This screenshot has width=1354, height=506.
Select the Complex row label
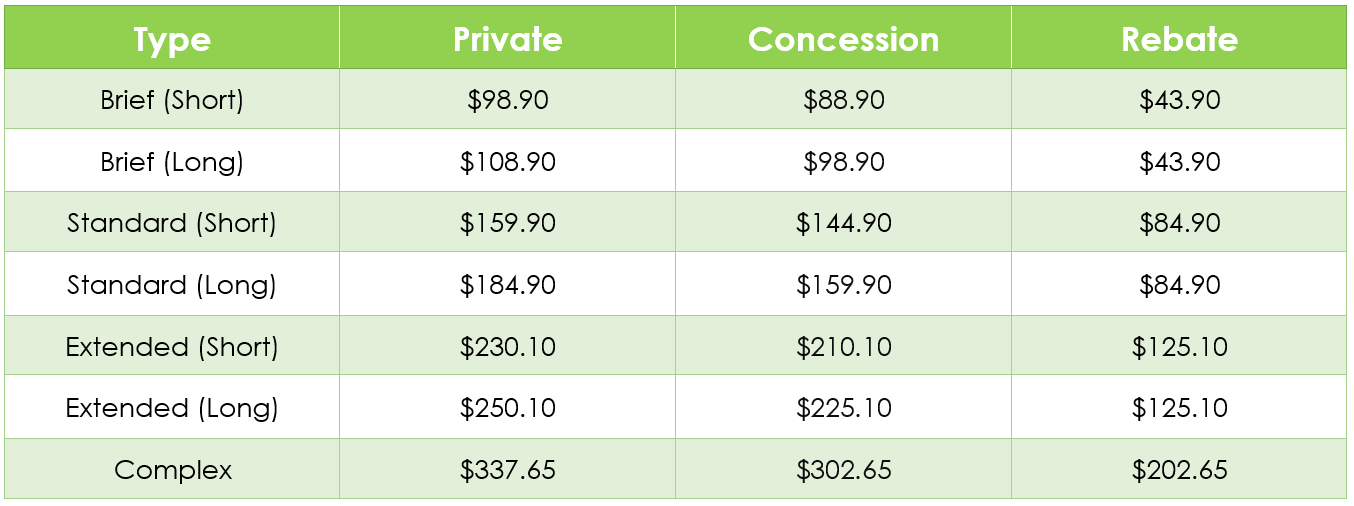(x=173, y=470)
